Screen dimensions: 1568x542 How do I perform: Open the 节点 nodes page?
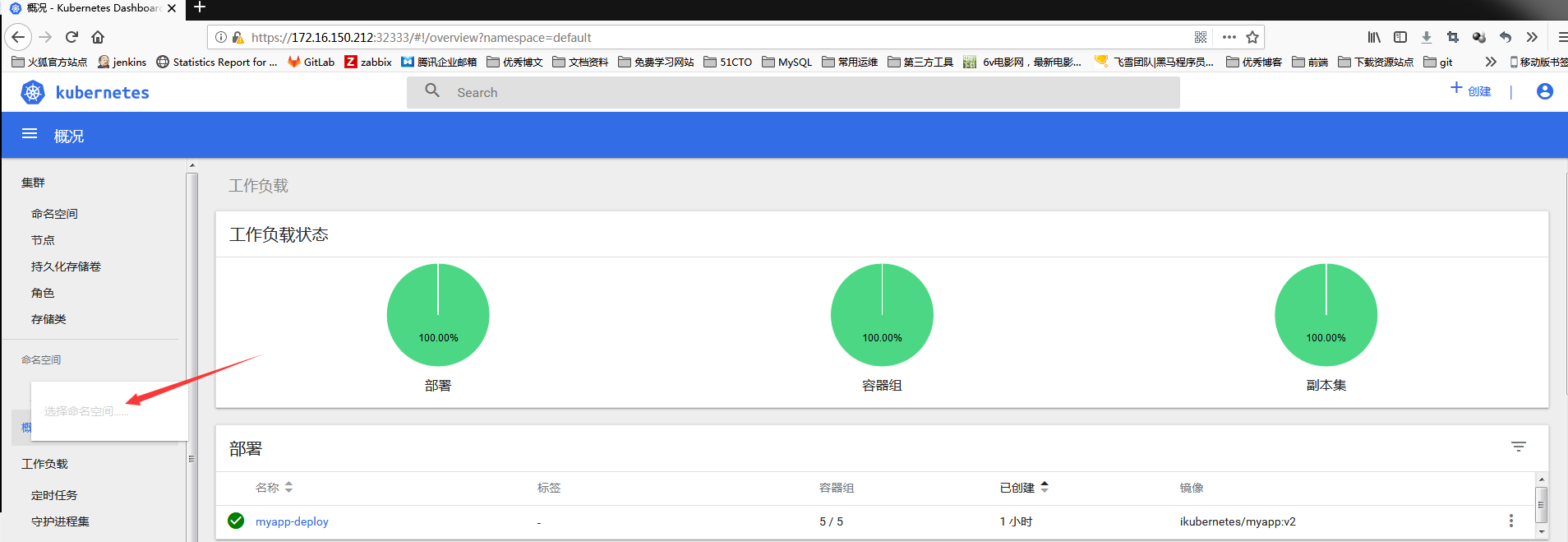[x=43, y=240]
